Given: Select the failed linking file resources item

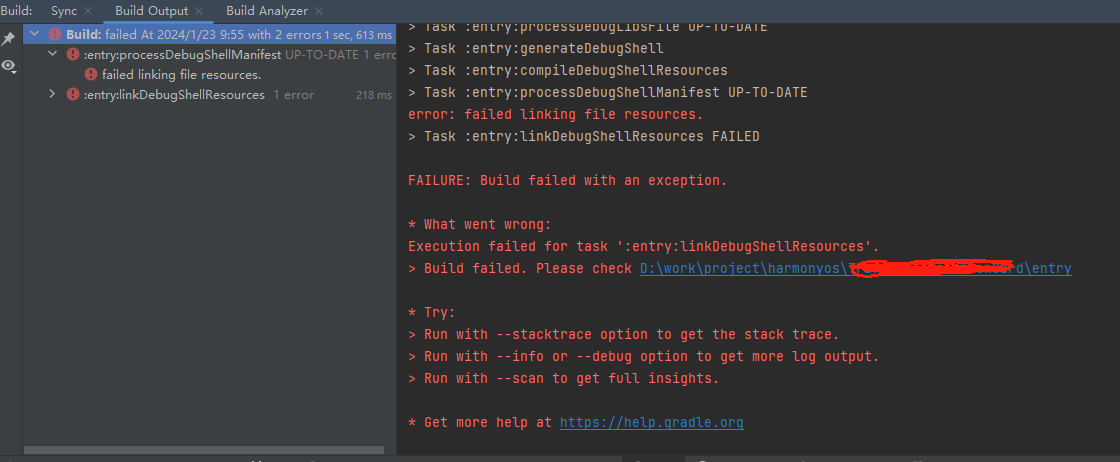Looking at the screenshot, I should click(181, 74).
